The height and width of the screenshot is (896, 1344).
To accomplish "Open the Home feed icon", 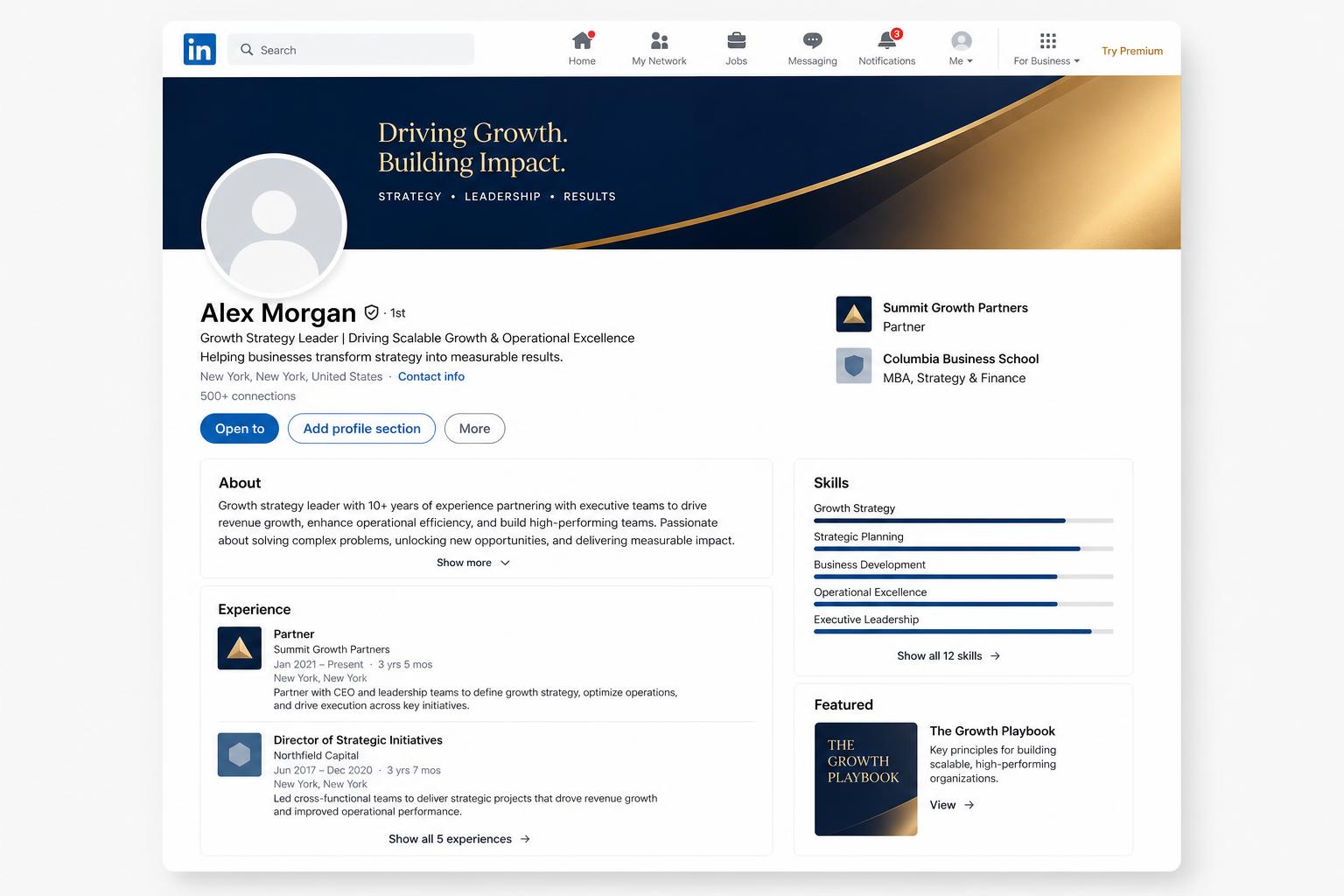I will coord(583,40).
